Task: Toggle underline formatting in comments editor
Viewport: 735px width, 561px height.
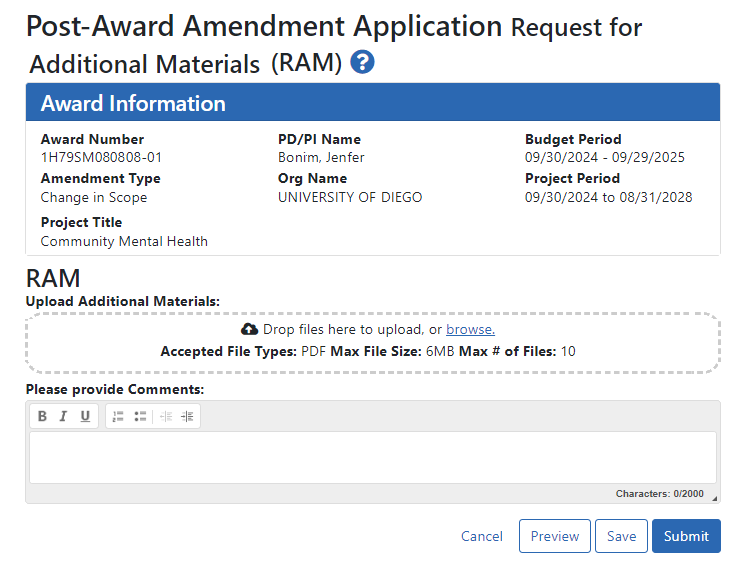Action: pyautogui.click(x=85, y=416)
